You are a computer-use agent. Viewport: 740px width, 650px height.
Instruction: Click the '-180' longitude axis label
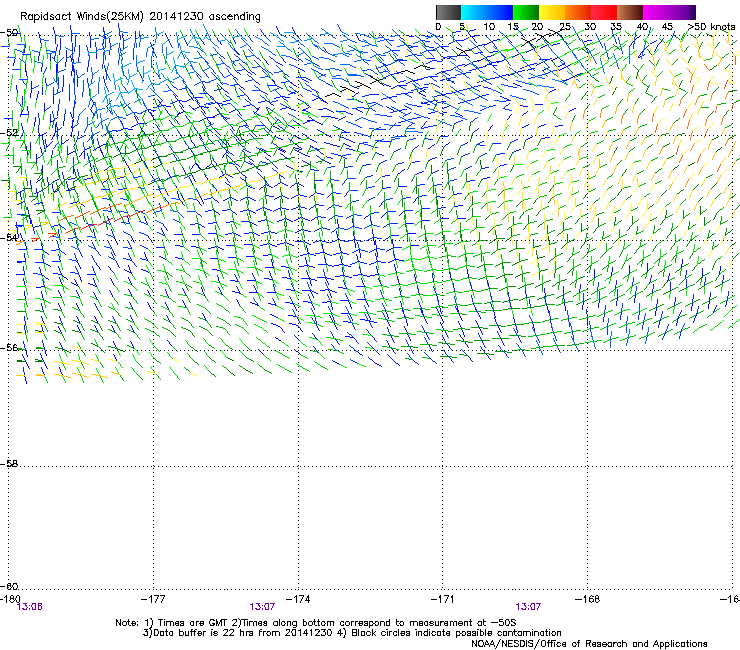[x=10, y=599]
